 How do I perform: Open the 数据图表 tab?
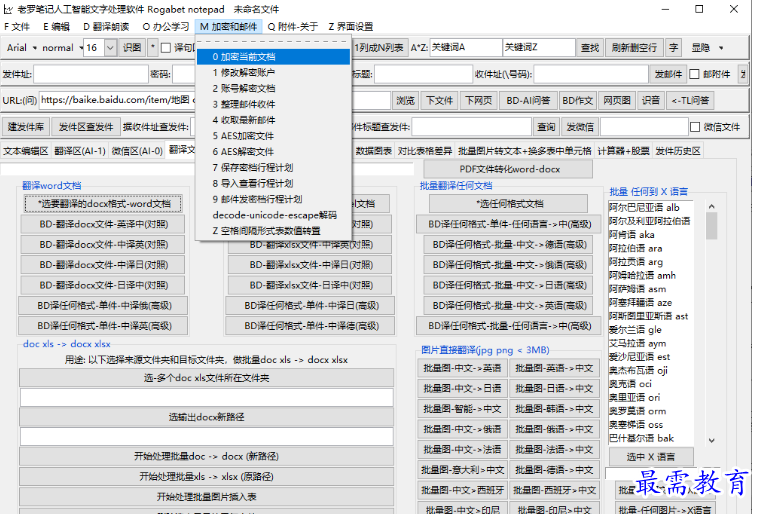click(374, 151)
